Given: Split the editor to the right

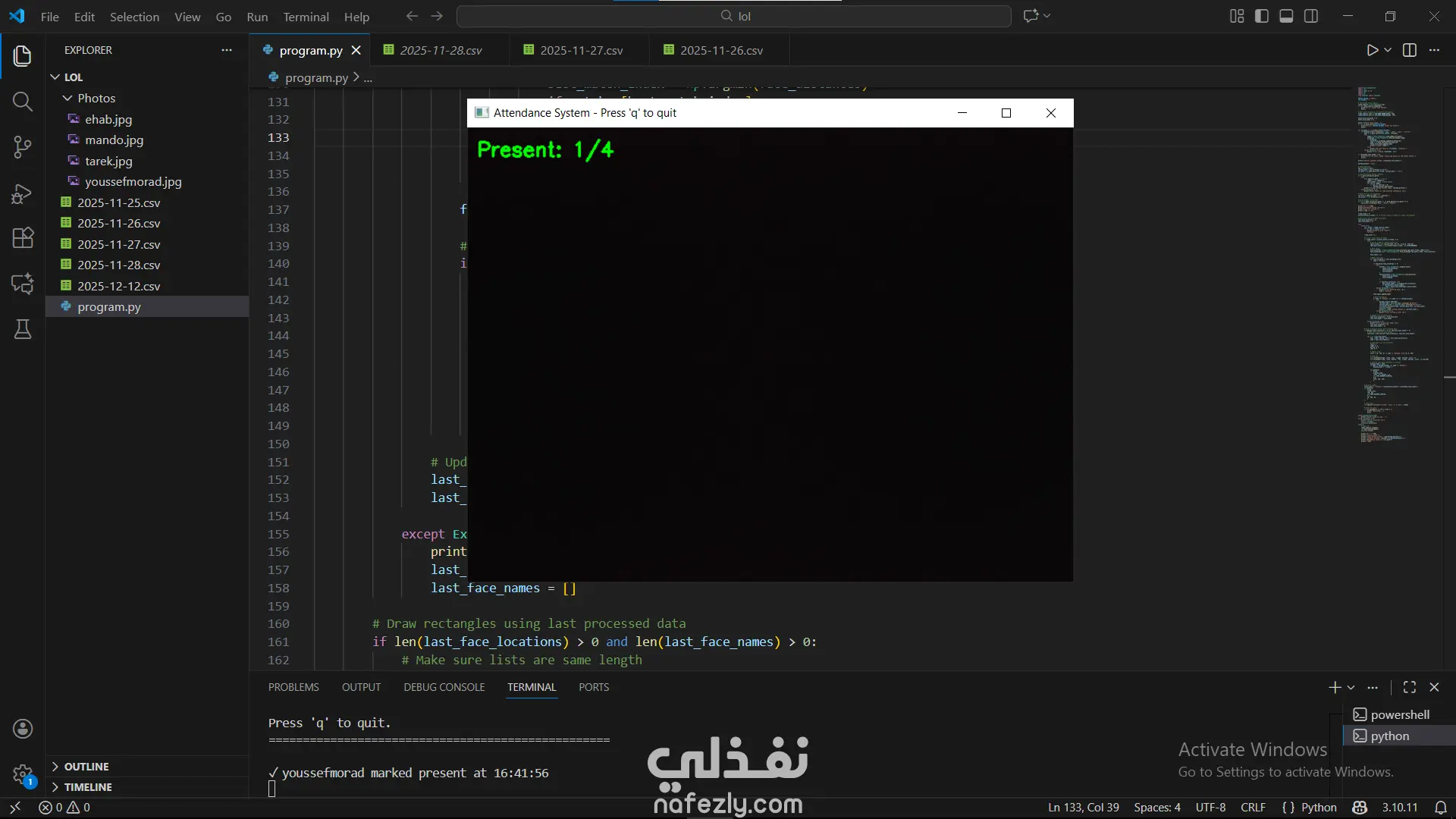Looking at the screenshot, I should coord(1410,50).
